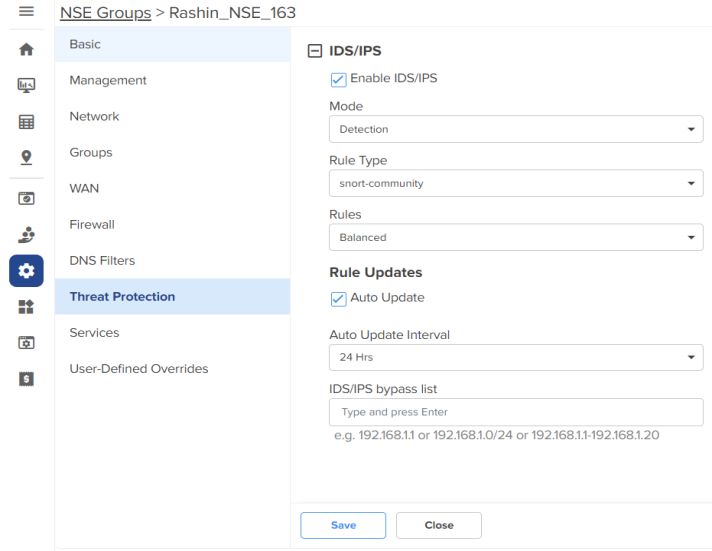Open the Mode dropdown showing Detection
The image size is (712, 551).
(516, 129)
